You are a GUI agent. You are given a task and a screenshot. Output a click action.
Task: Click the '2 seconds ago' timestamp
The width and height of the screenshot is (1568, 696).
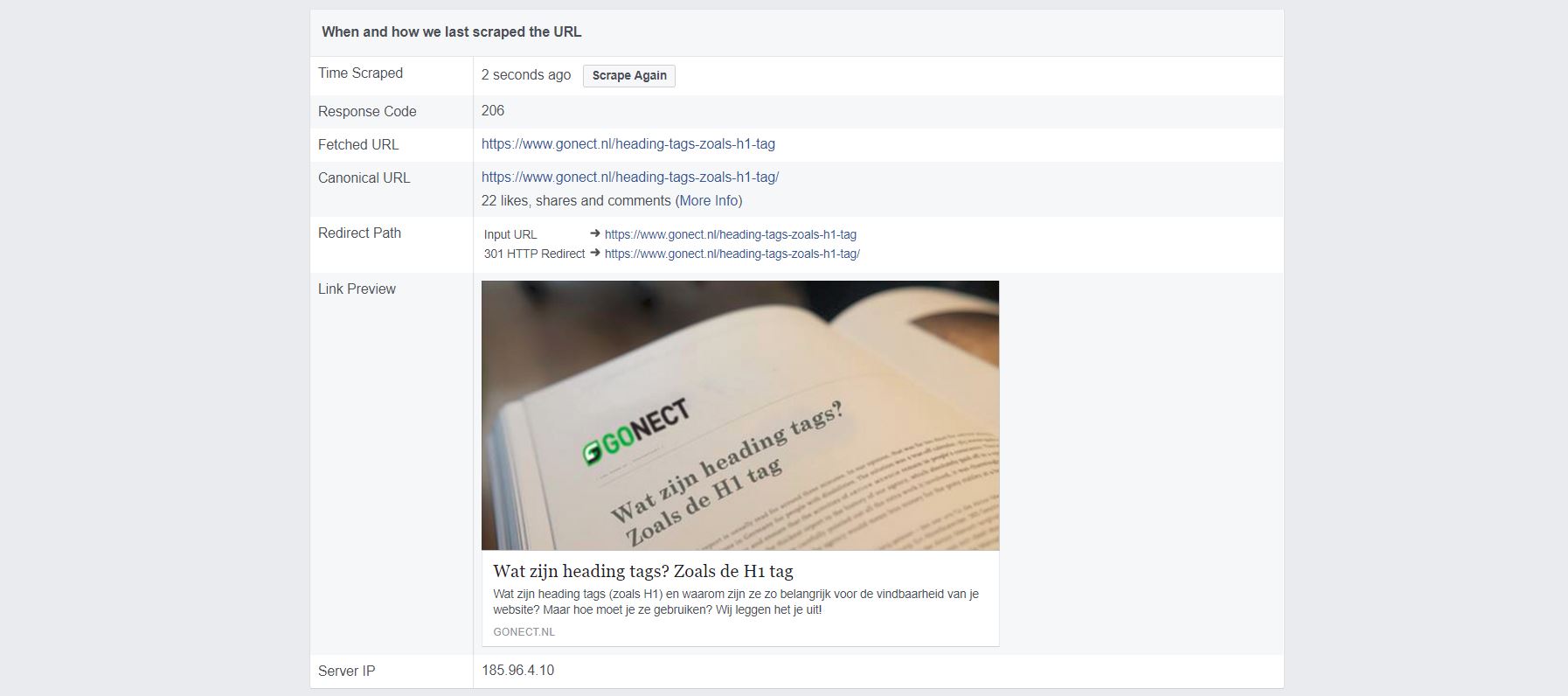526,75
